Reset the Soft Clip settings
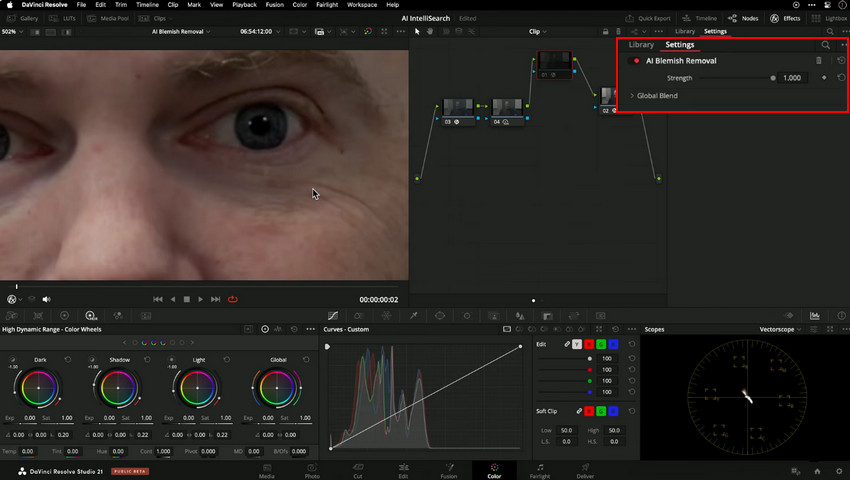 pos(632,411)
